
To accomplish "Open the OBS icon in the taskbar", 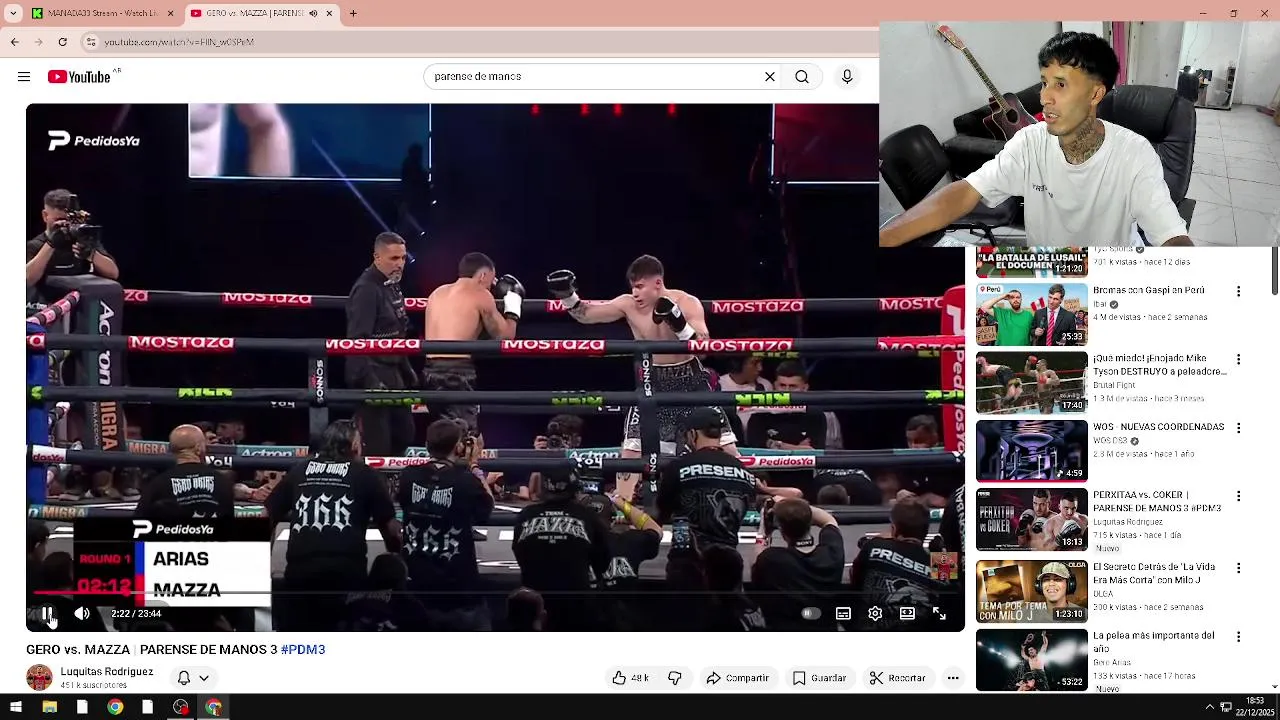I will coord(181,707).
